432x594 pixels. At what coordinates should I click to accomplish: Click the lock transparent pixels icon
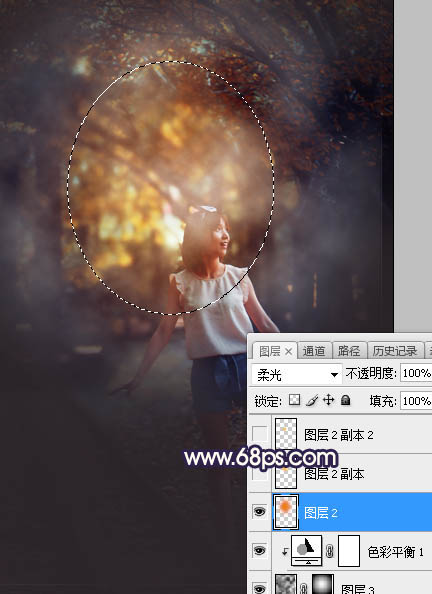294,400
